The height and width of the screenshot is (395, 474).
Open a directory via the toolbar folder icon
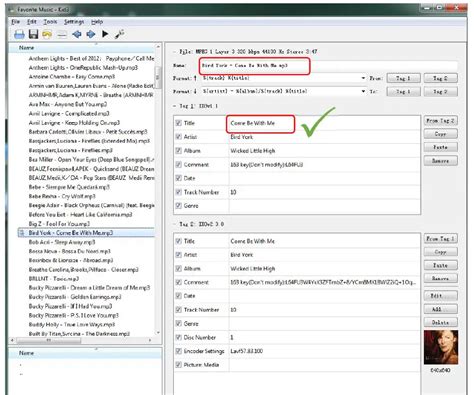[x=19, y=34]
